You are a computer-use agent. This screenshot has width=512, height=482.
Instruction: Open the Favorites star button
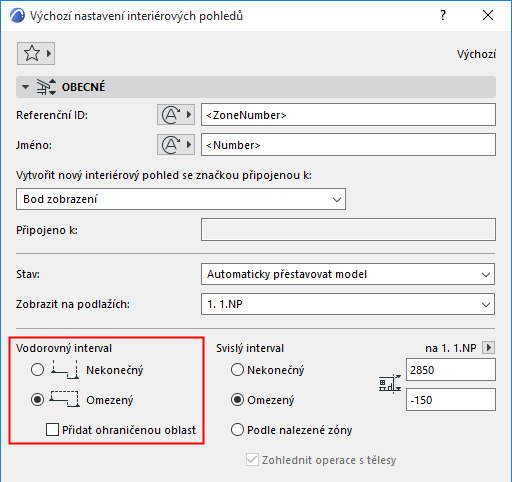coord(36,53)
